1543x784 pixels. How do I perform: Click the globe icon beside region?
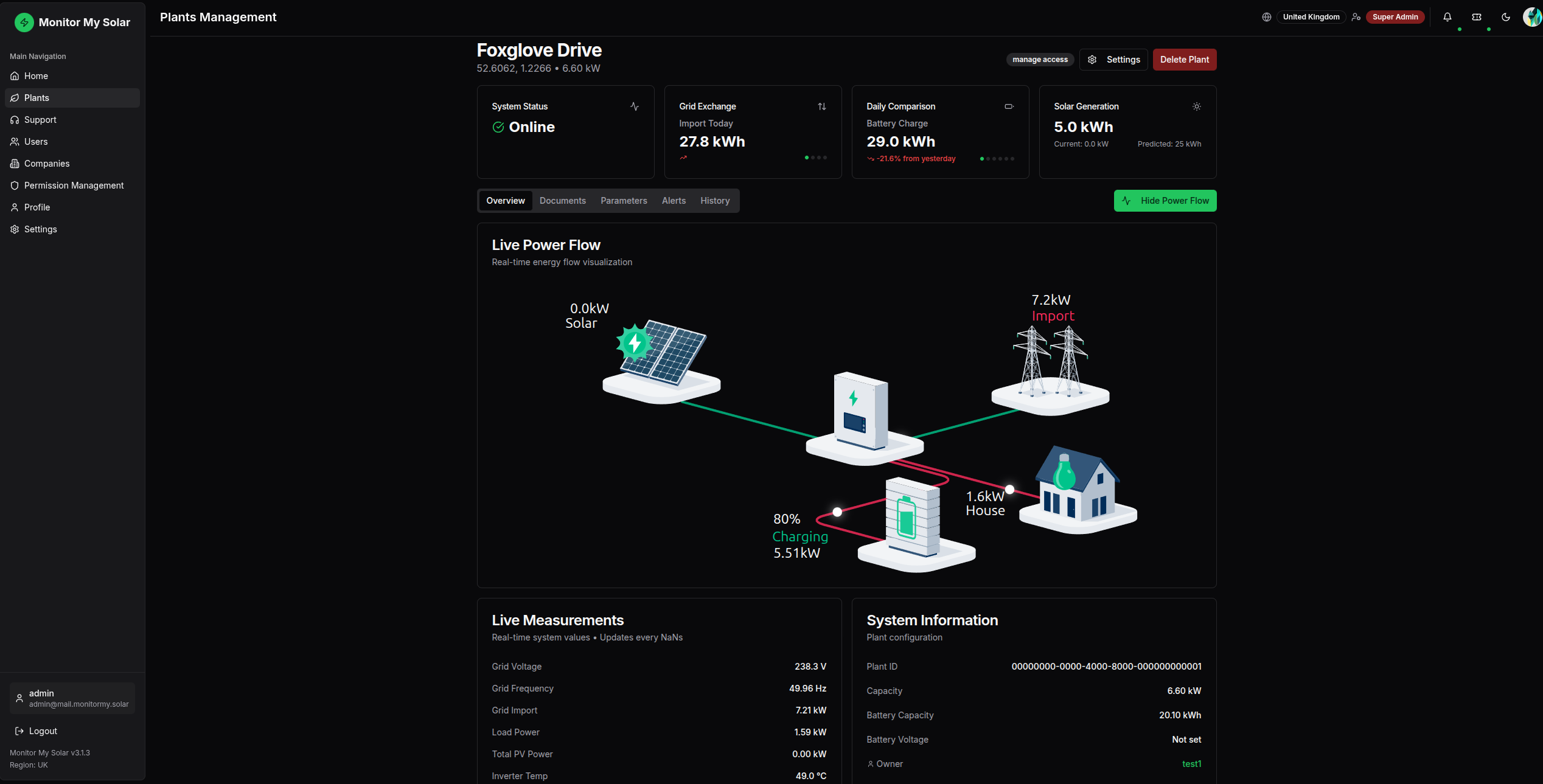click(x=1267, y=17)
